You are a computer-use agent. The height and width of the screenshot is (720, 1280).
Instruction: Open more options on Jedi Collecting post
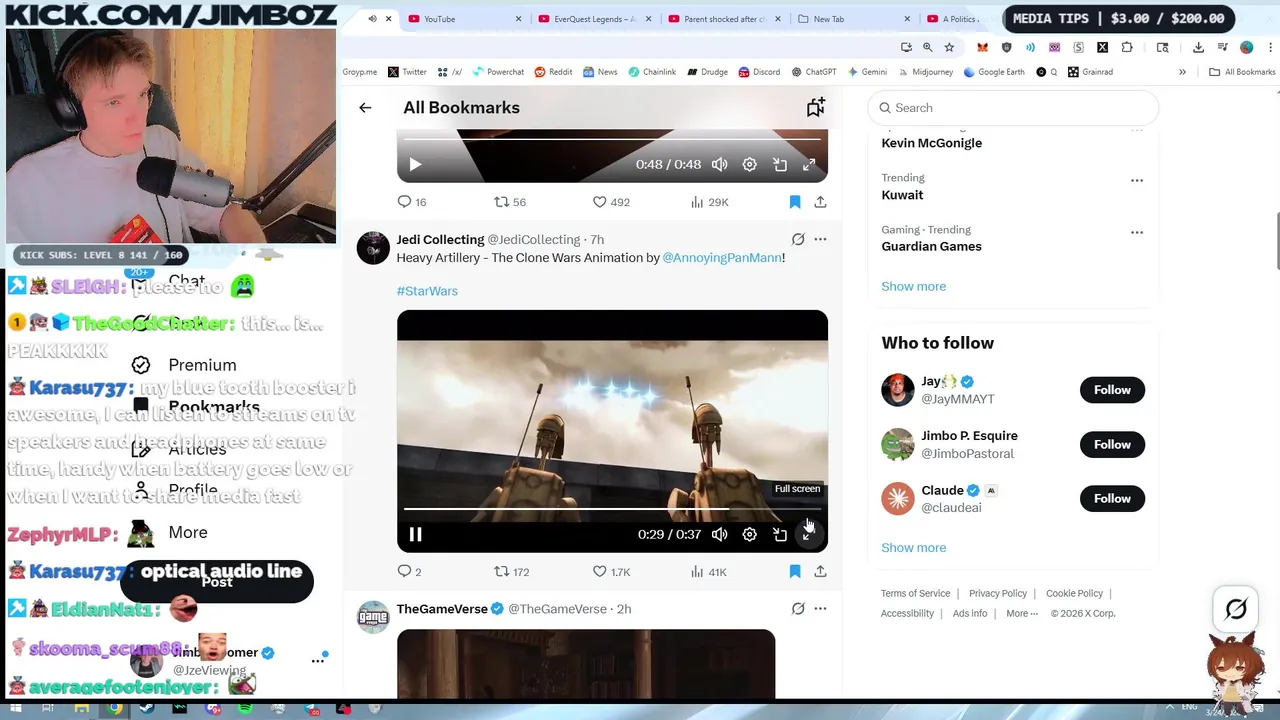click(820, 240)
